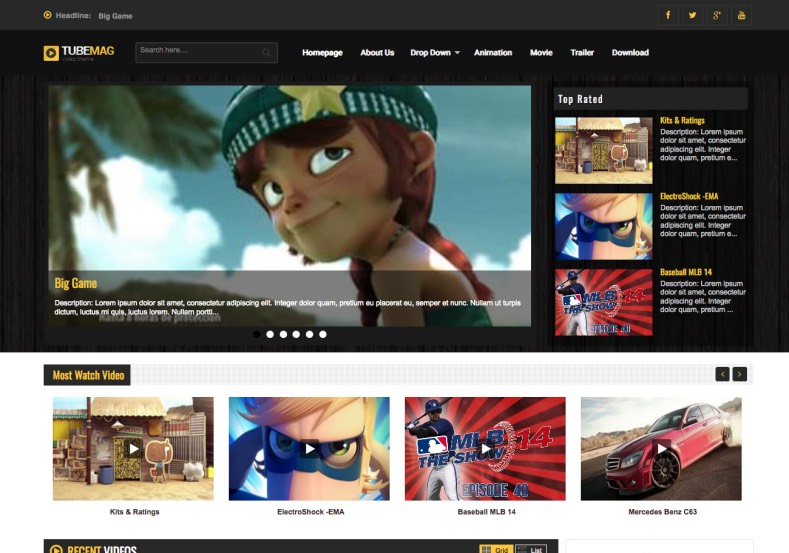Click next arrow in Most Watch Video
This screenshot has height=553, width=789.
click(x=740, y=374)
